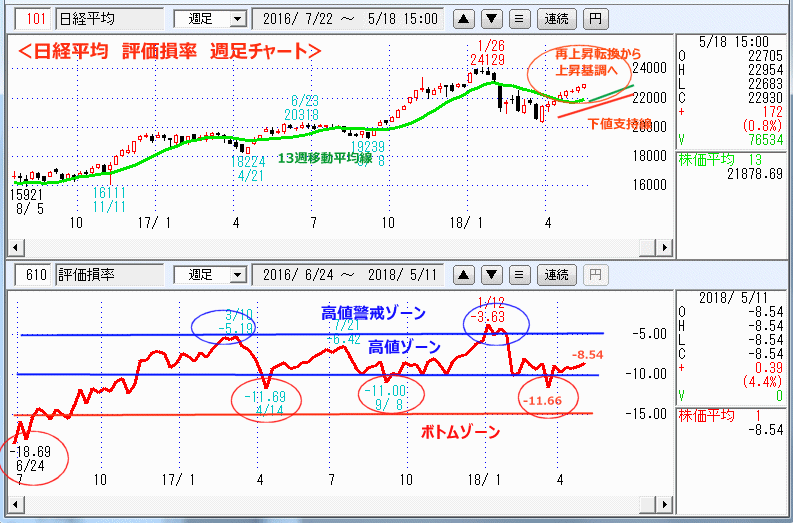This screenshot has height=523, width=793.
Task: Click 1/26 24129 peak marker on chart
Action: [492, 53]
